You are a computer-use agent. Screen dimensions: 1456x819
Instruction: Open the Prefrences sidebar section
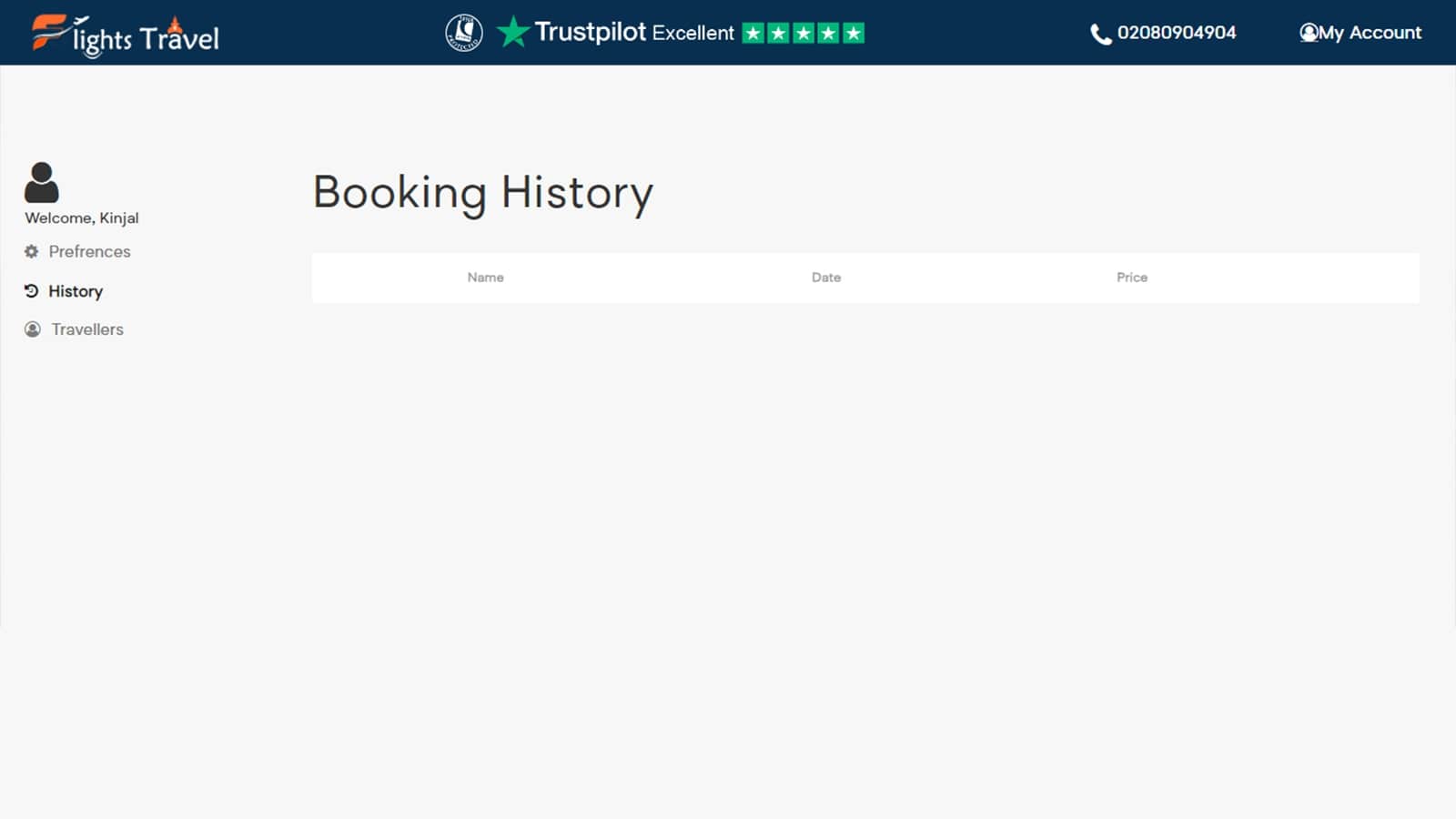[x=89, y=251]
